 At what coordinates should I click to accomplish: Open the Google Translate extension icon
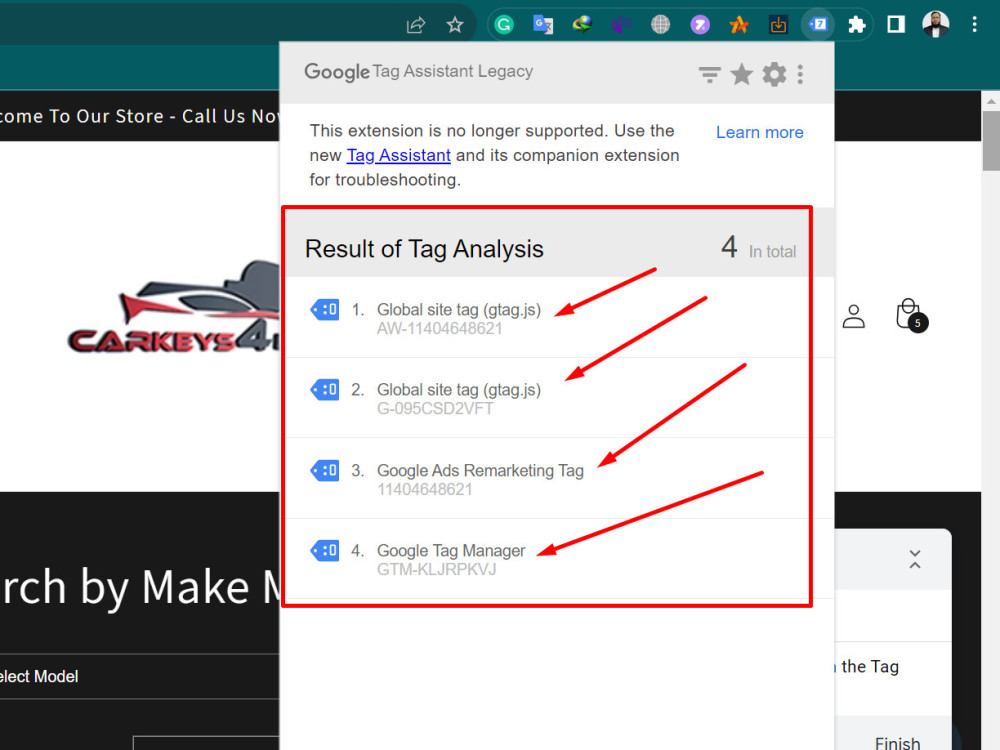tap(543, 25)
